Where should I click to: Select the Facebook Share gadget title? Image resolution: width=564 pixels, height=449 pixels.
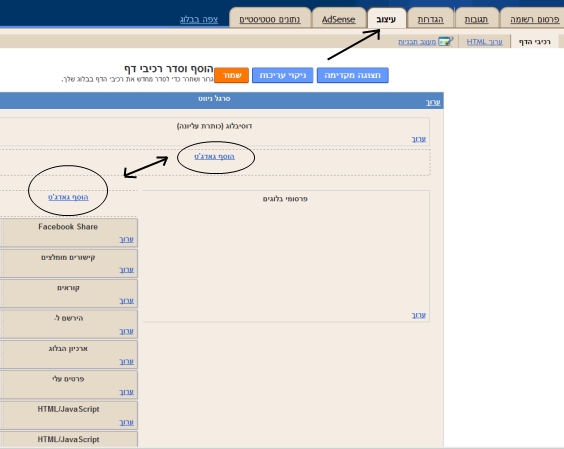(68, 227)
